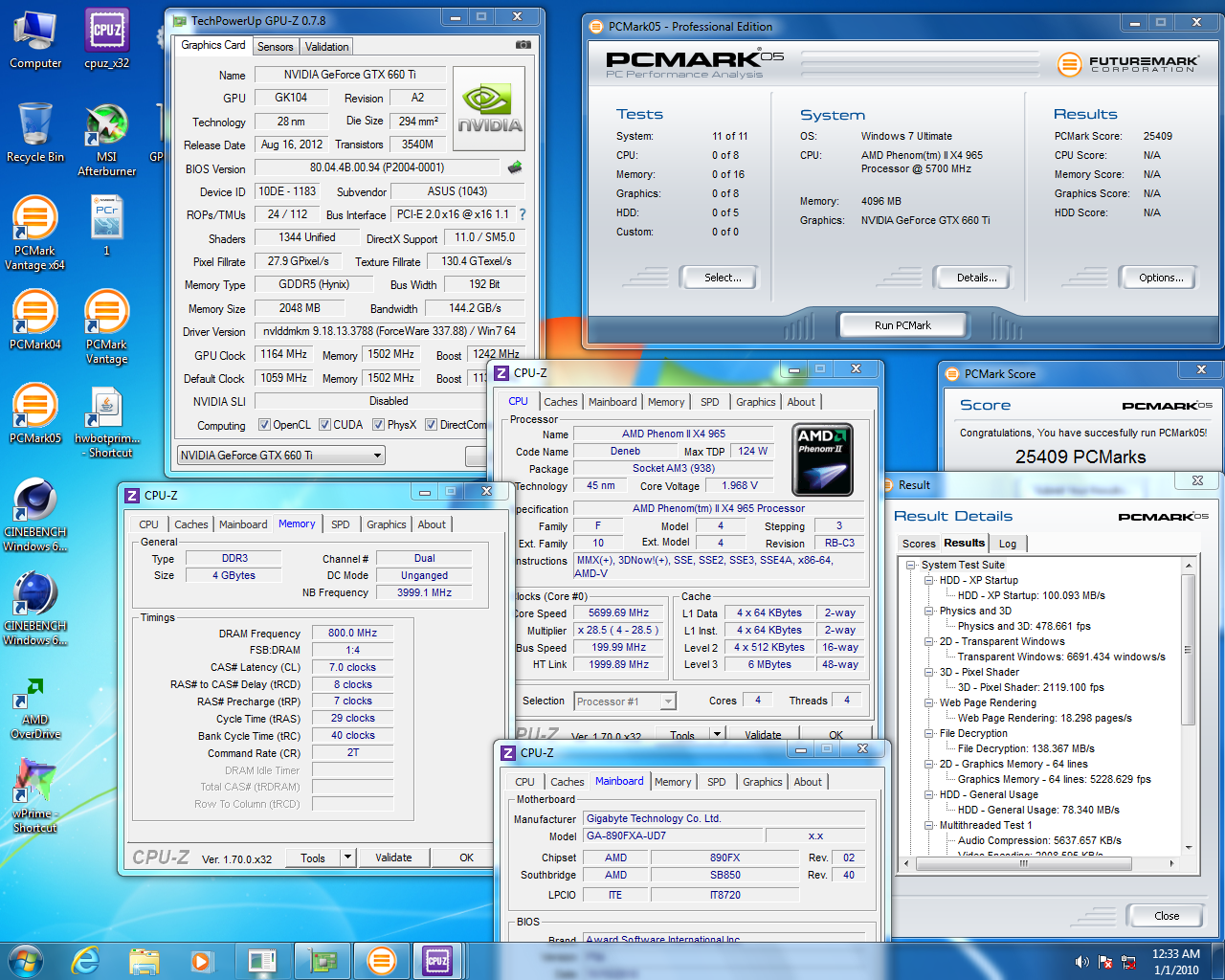Screen dimensions: 1225x980
Task: Click the network tray icon
Action: [x=1128, y=962]
